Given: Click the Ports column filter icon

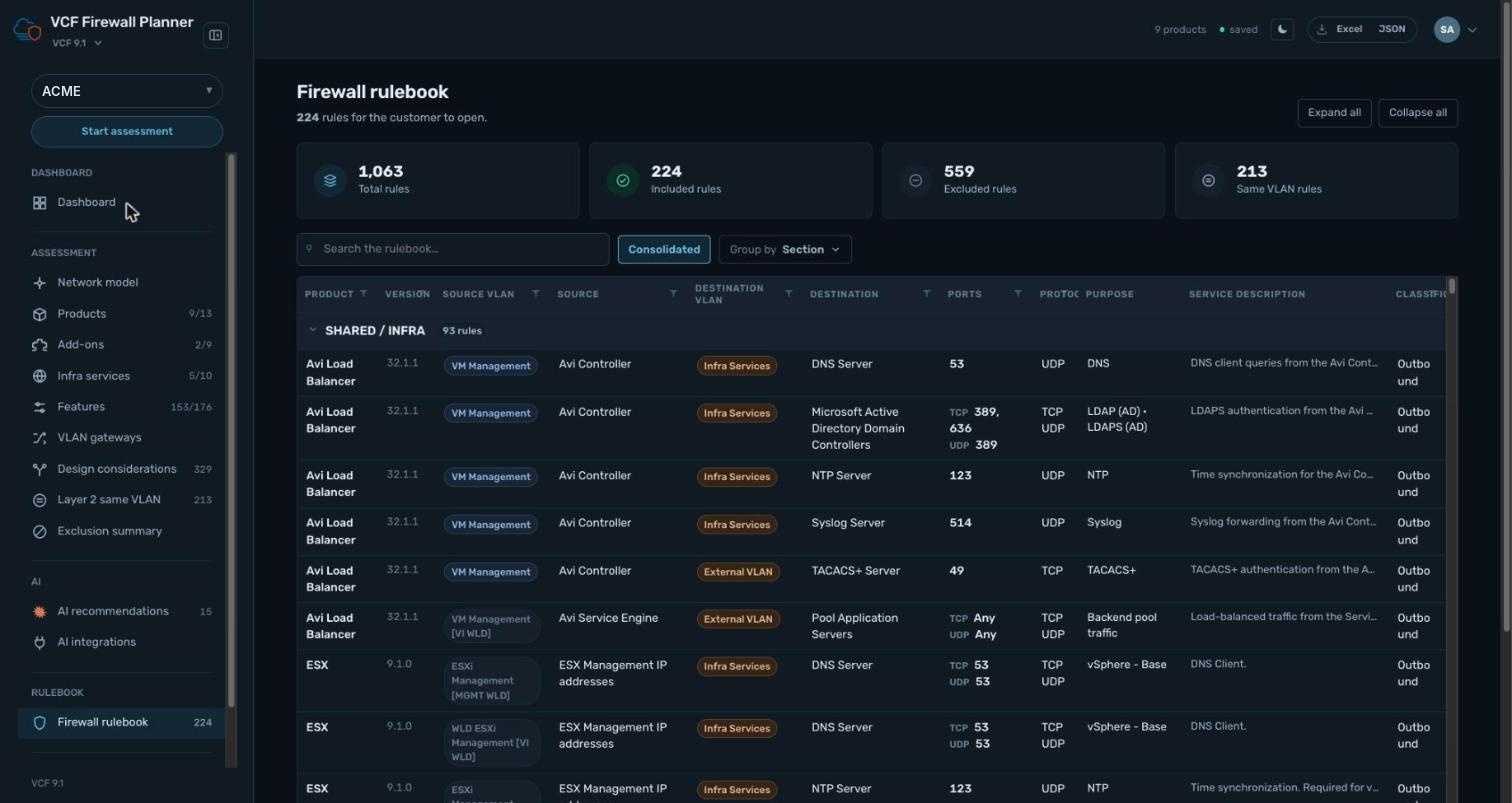Looking at the screenshot, I should tap(1018, 294).
